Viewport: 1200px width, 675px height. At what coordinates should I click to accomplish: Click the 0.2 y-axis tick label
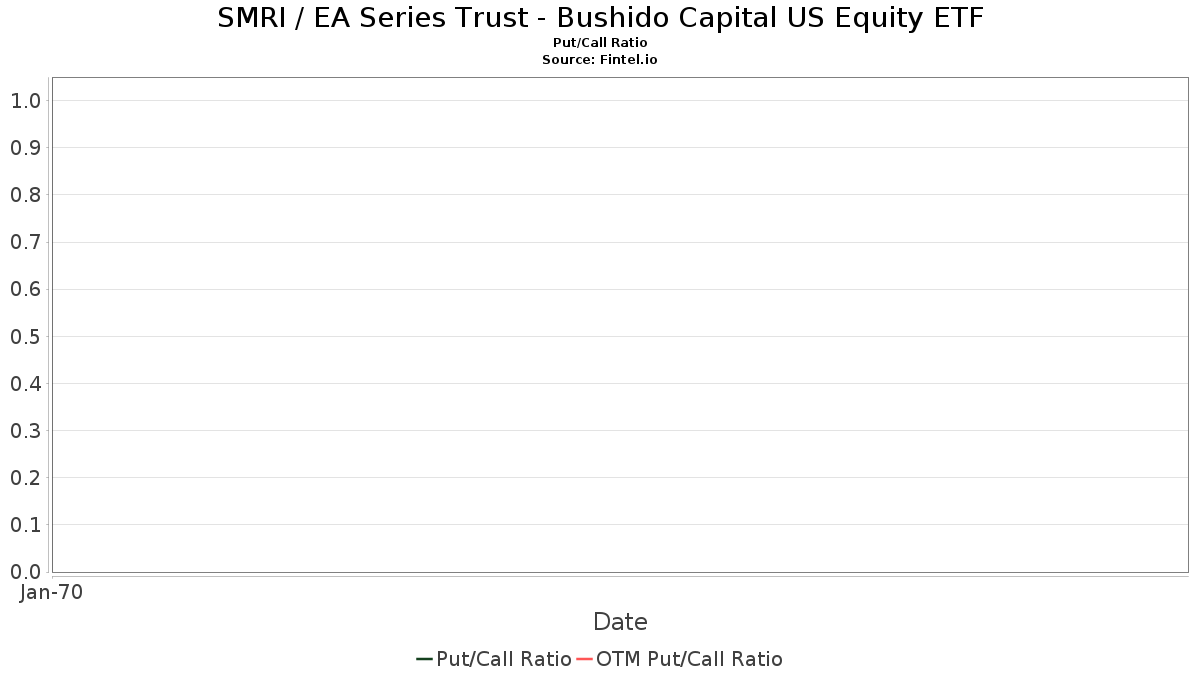[x=26, y=477]
